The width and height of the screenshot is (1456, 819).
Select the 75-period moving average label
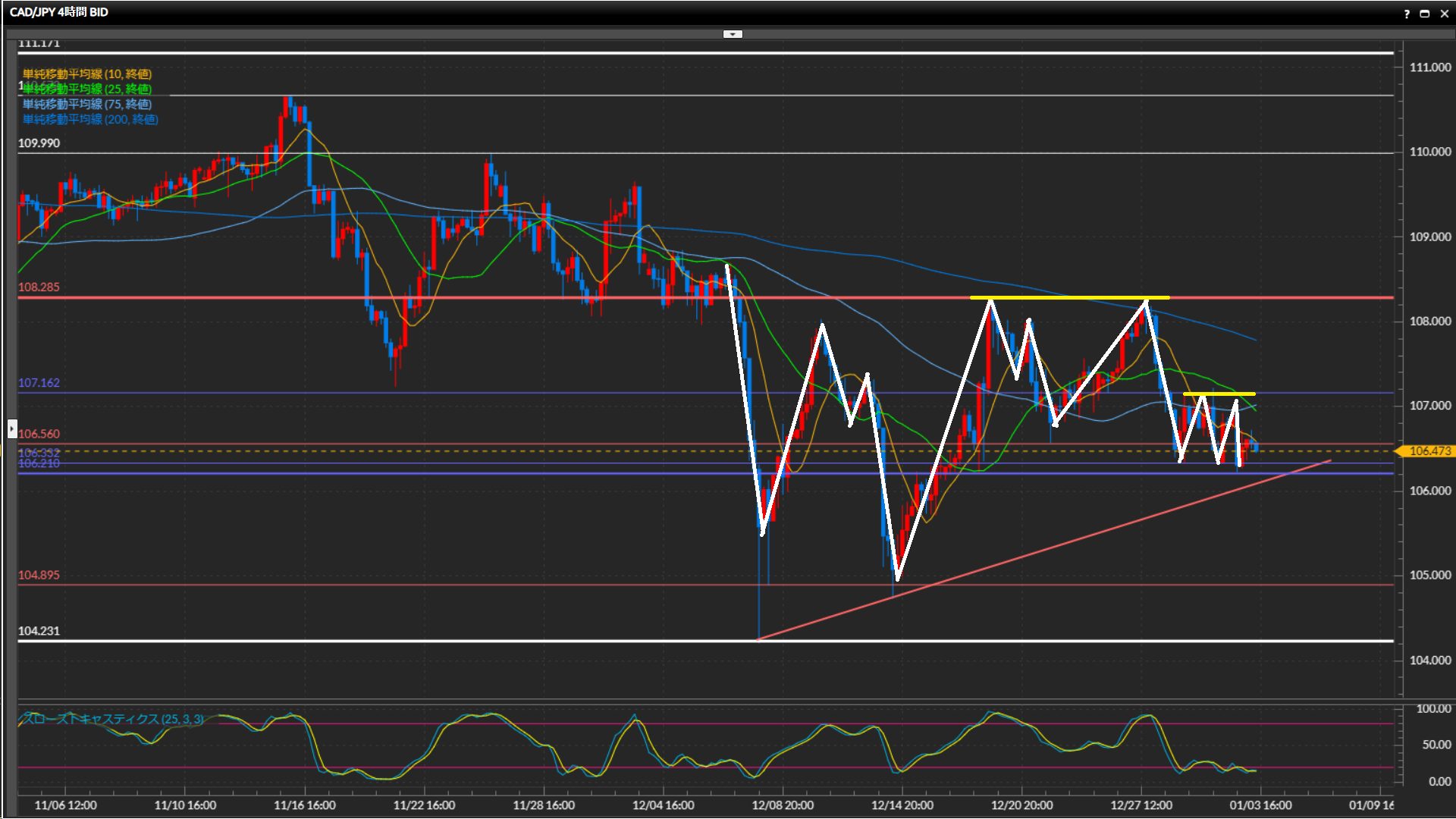[87, 104]
